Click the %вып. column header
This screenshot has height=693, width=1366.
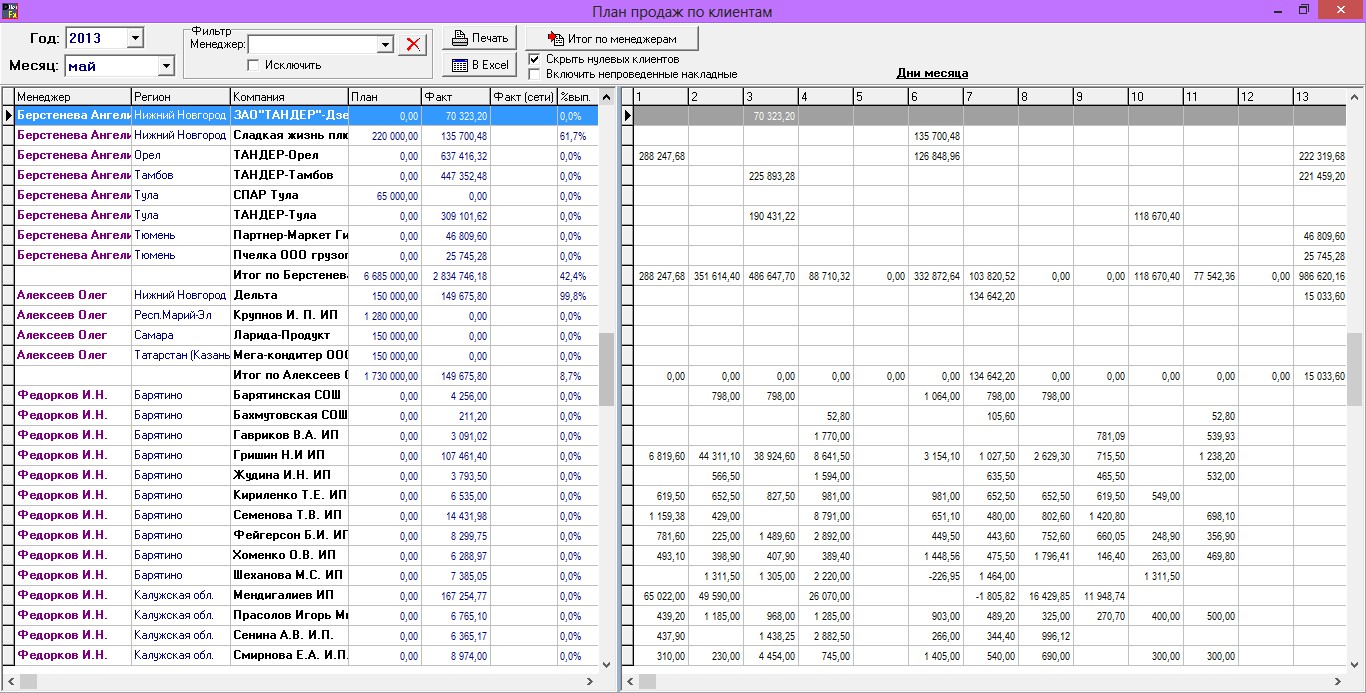coord(577,97)
